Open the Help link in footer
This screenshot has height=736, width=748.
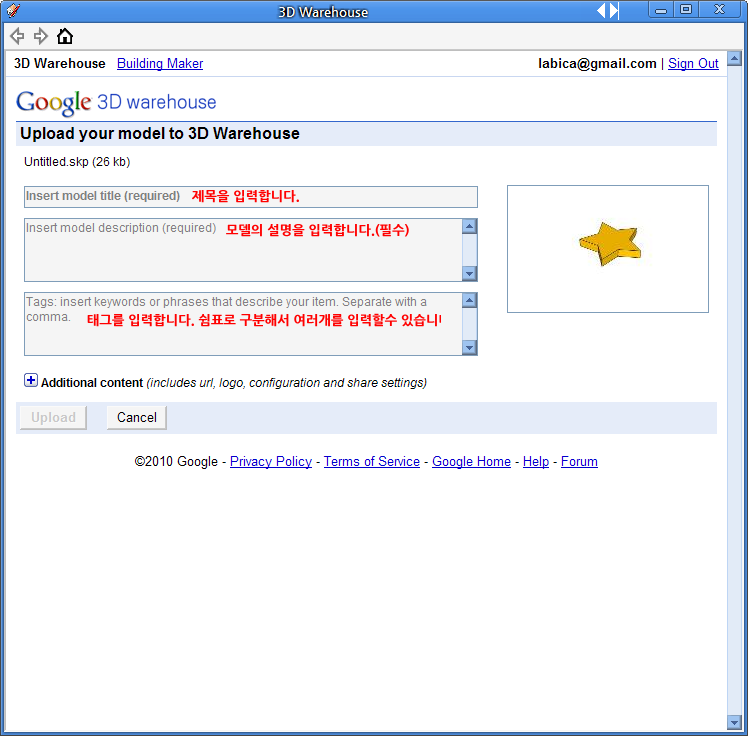[536, 461]
